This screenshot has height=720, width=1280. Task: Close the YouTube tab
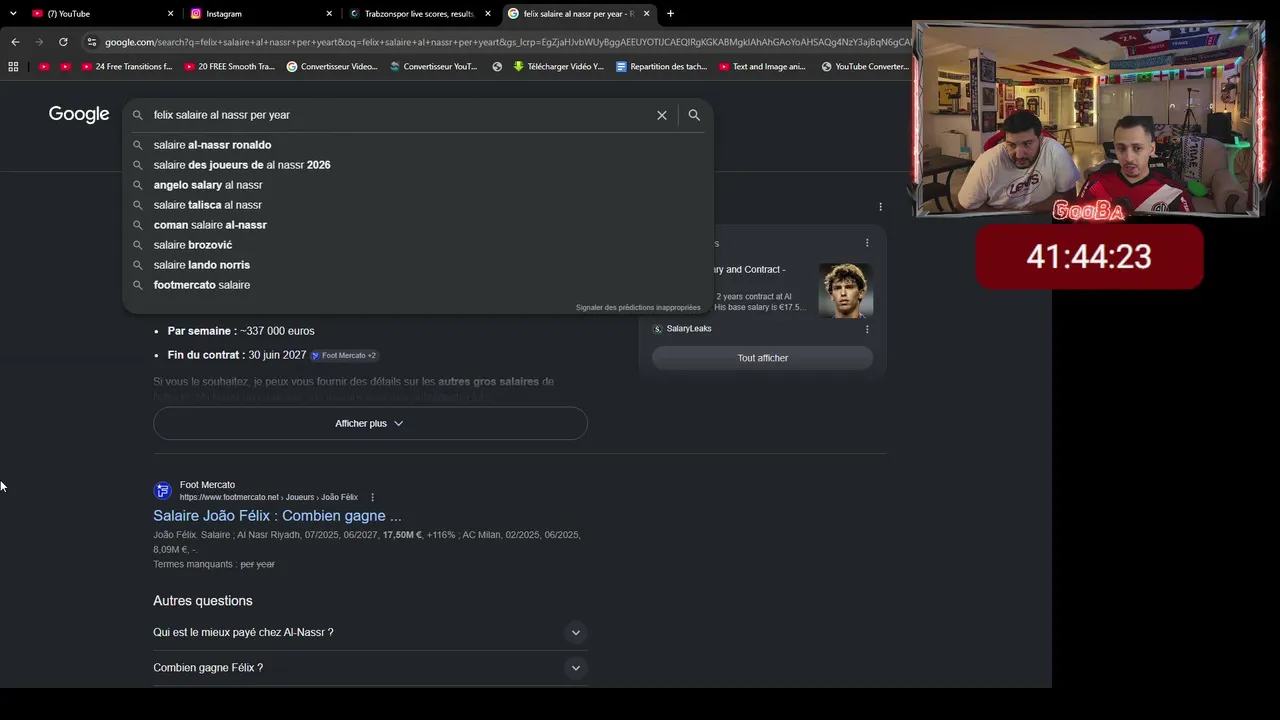tap(170, 14)
